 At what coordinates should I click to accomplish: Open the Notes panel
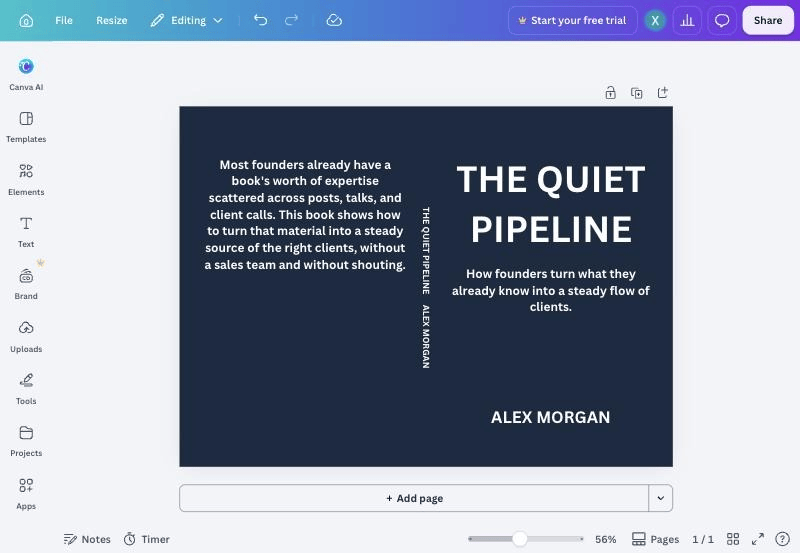87,539
